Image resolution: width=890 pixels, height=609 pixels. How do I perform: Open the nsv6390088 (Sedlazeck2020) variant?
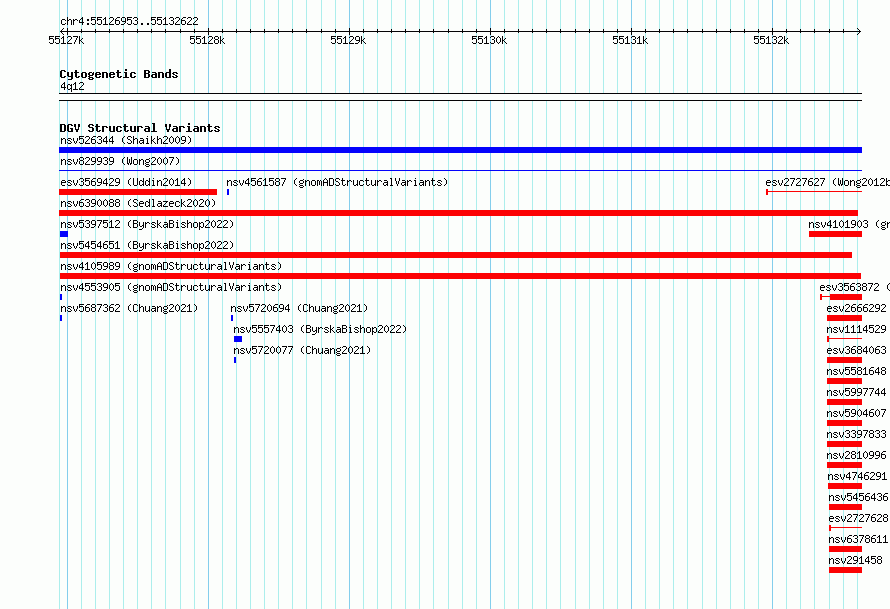tap(138, 203)
